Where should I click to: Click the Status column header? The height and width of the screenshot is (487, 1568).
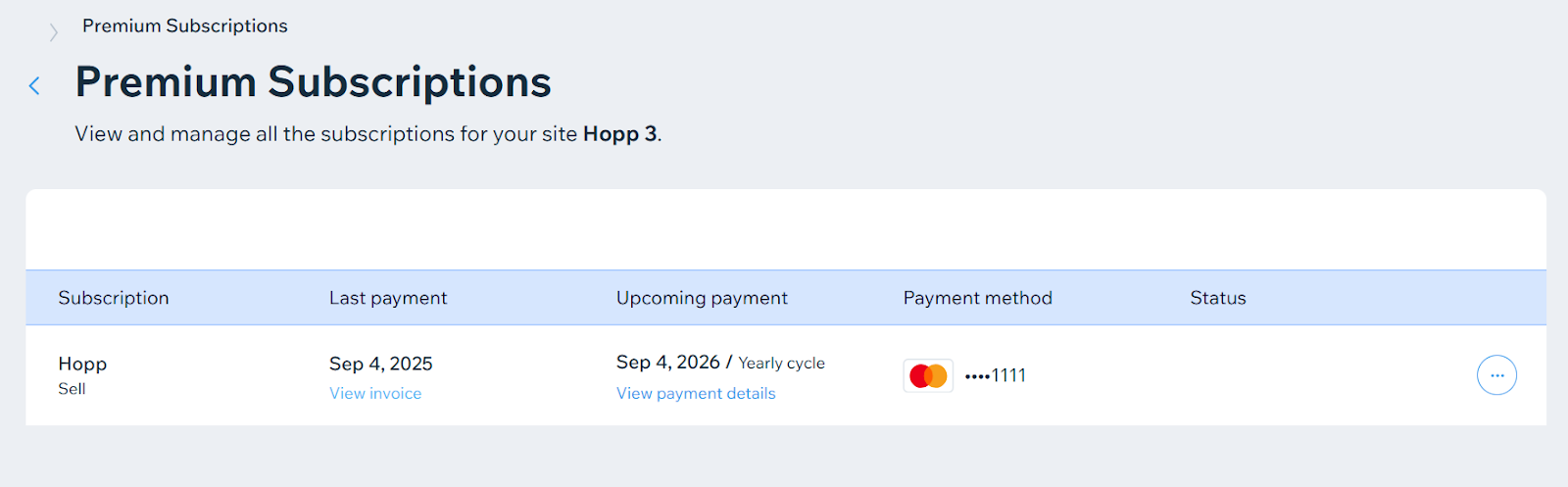coord(1218,298)
